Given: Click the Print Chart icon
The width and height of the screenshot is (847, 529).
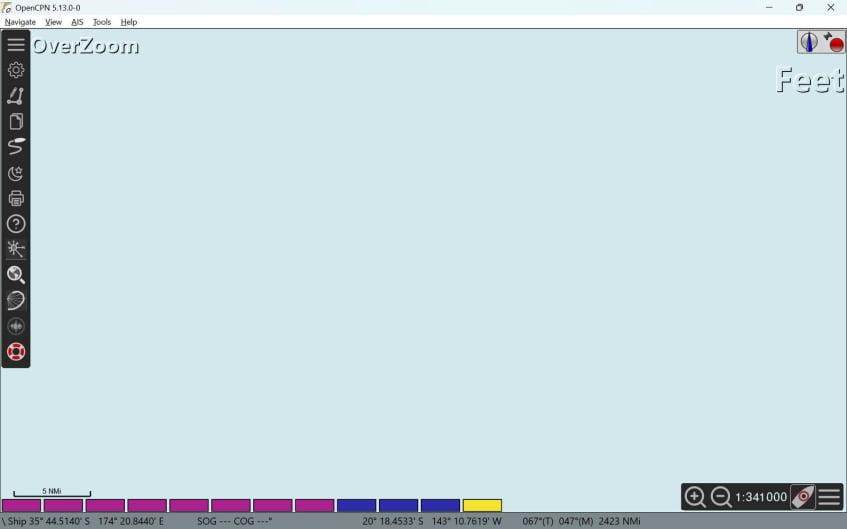Looking at the screenshot, I should click(16, 198).
